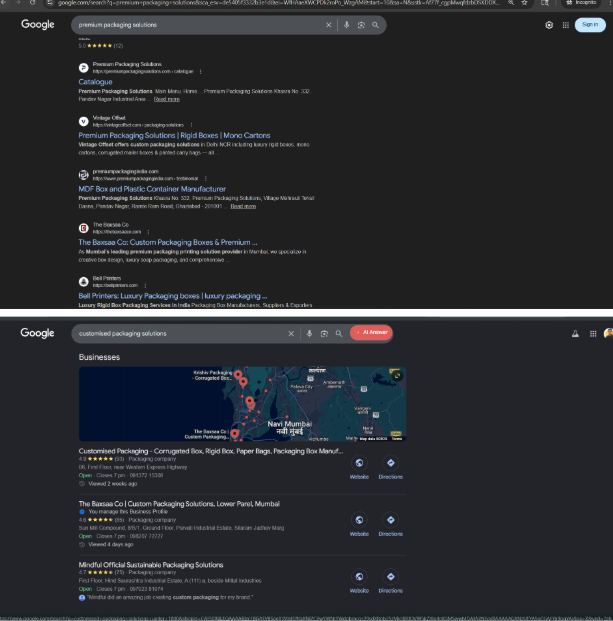Open more options for The Baxsaa Co result
The height and width of the screenshot is (621, 613).
(148, 232)
